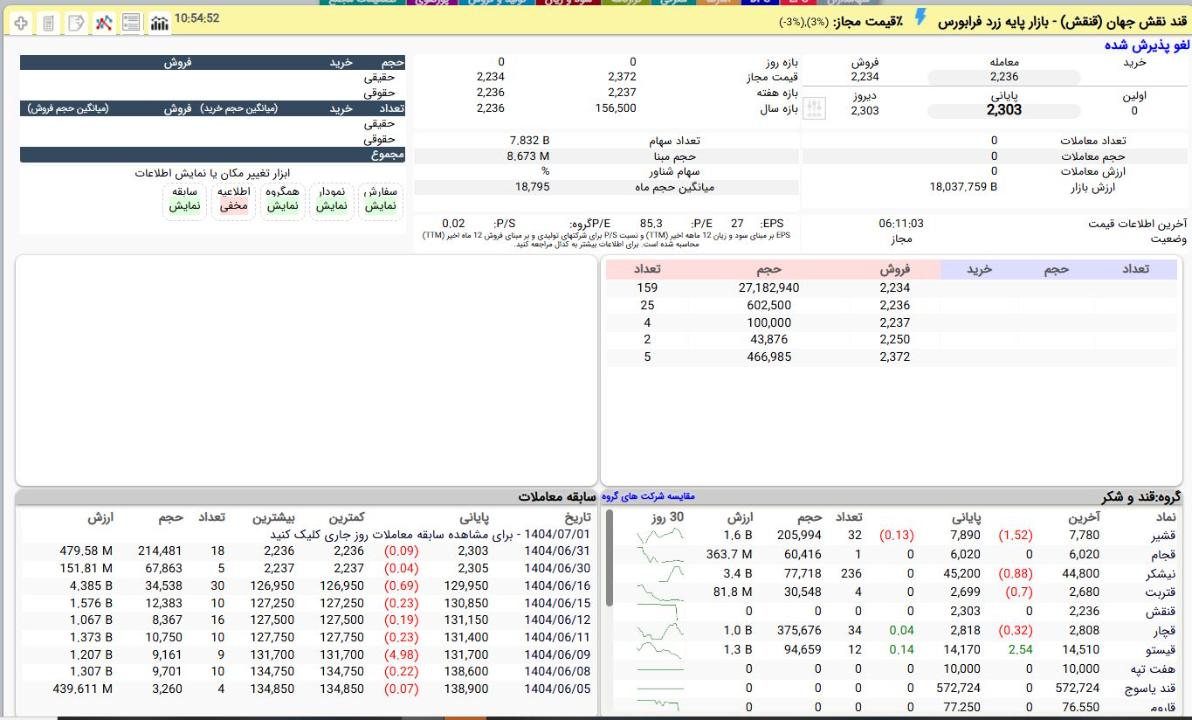Click the 2,234 sell price in order book
1192x720 pixels.
[894, 288]
